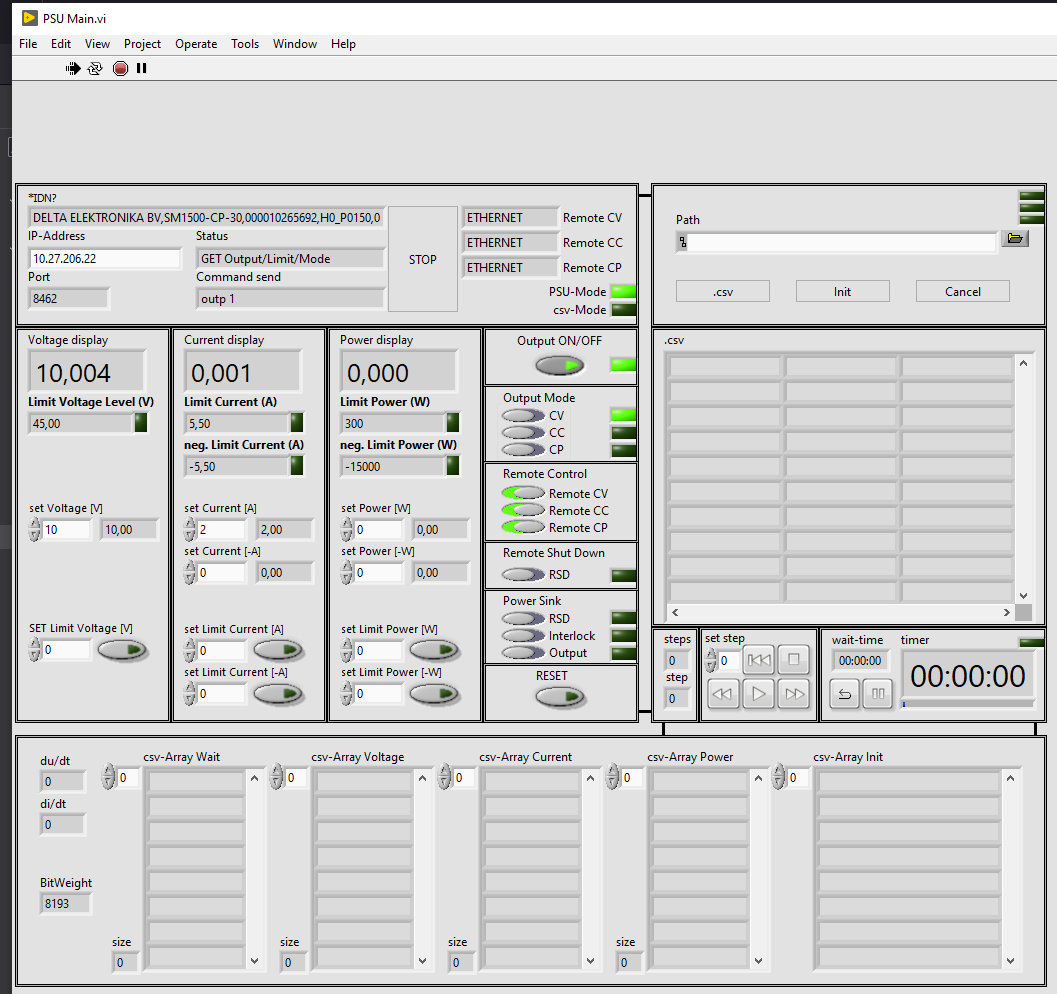Click the set step numeric stepper arrows

pyautogui.click(x=711, y=661)
